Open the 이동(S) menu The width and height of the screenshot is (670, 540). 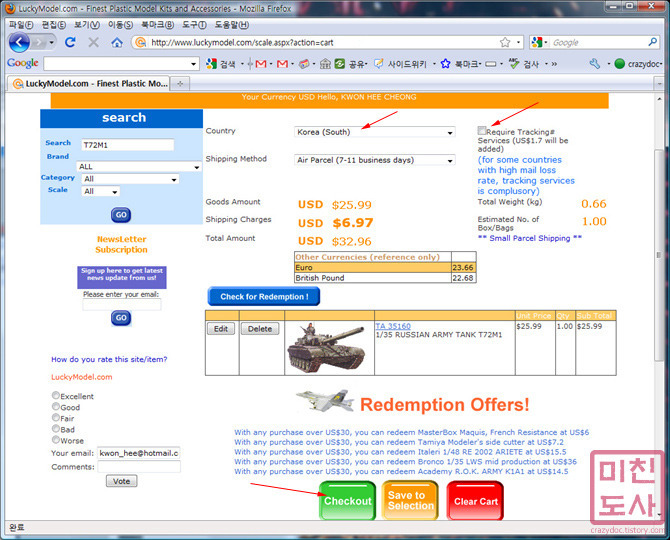[x=120, y=25]
